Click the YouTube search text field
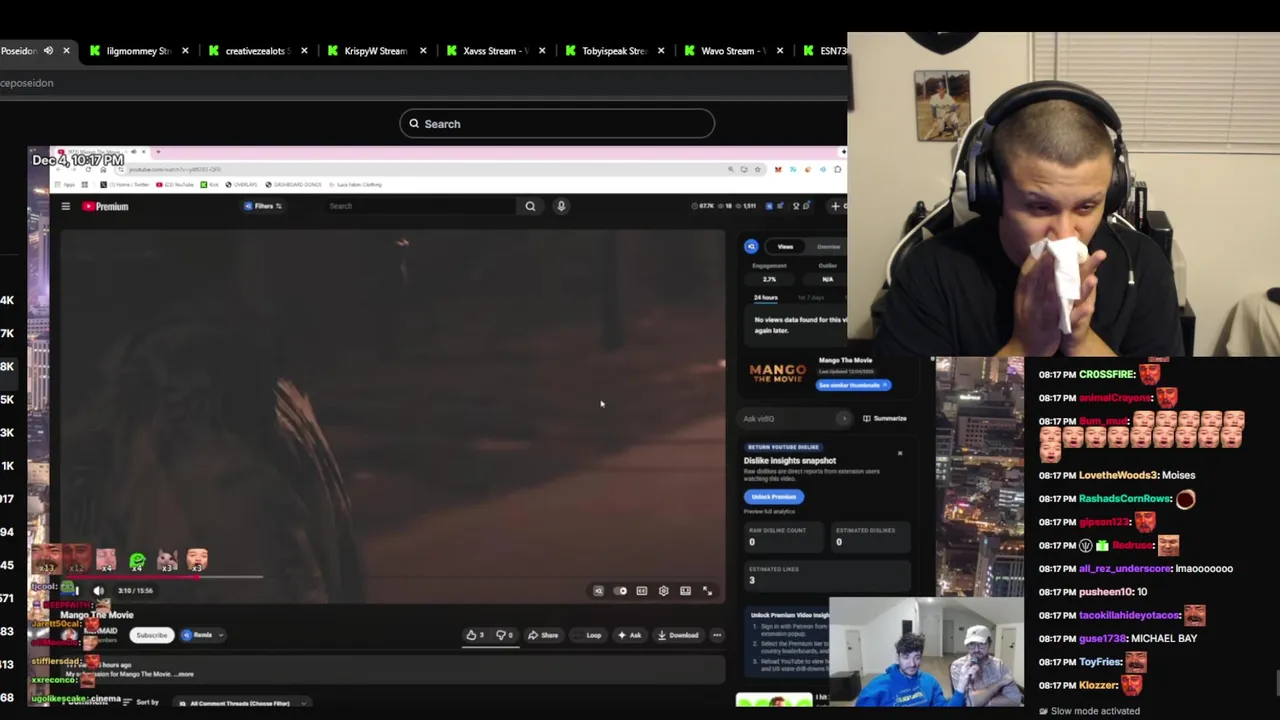 (420, 206)
